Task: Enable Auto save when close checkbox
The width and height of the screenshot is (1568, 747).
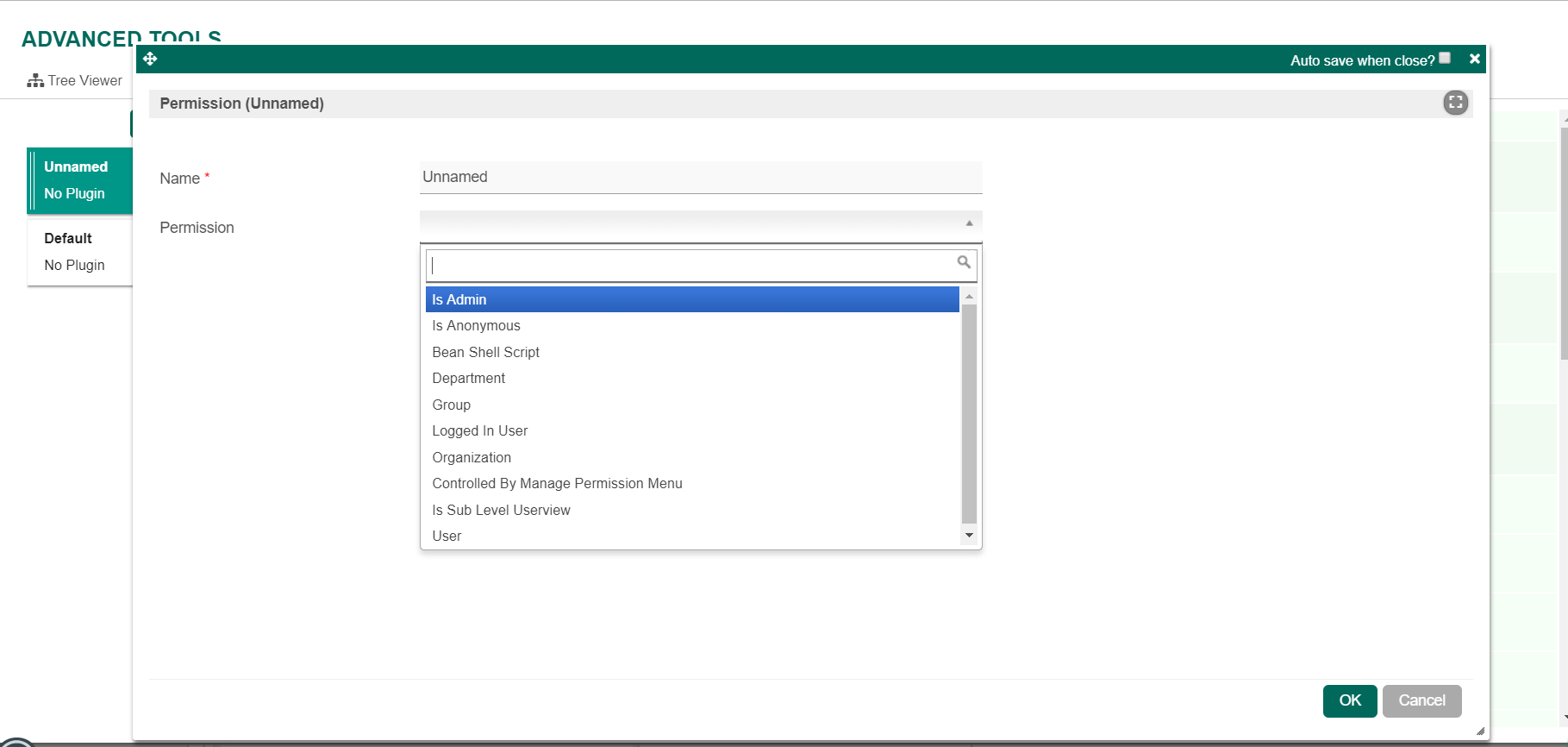Action: 1445,59
